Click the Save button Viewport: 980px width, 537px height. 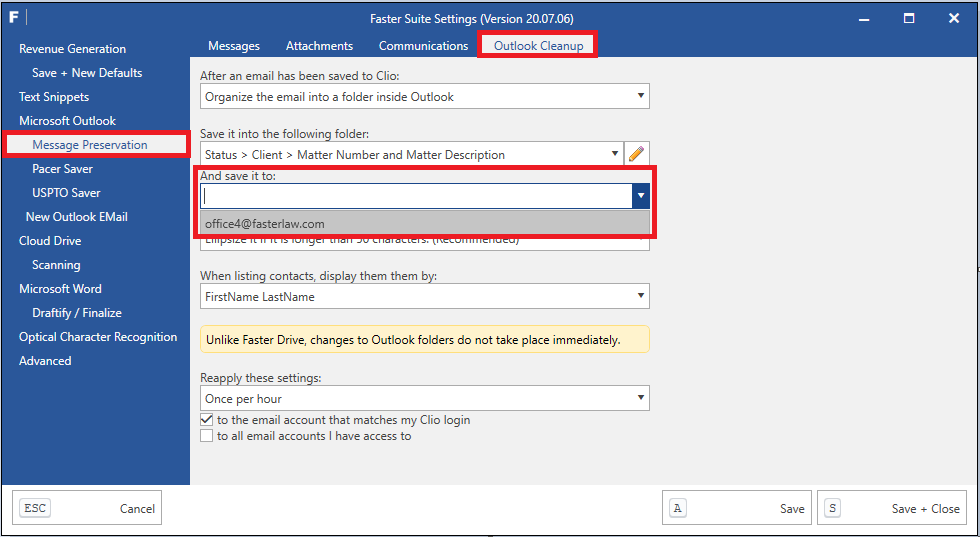(737, 508)
